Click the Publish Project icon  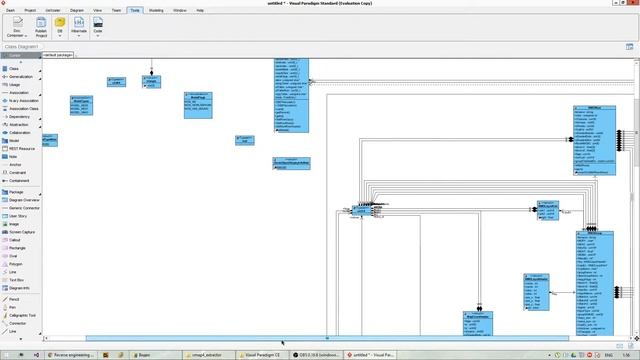point(41,27)
